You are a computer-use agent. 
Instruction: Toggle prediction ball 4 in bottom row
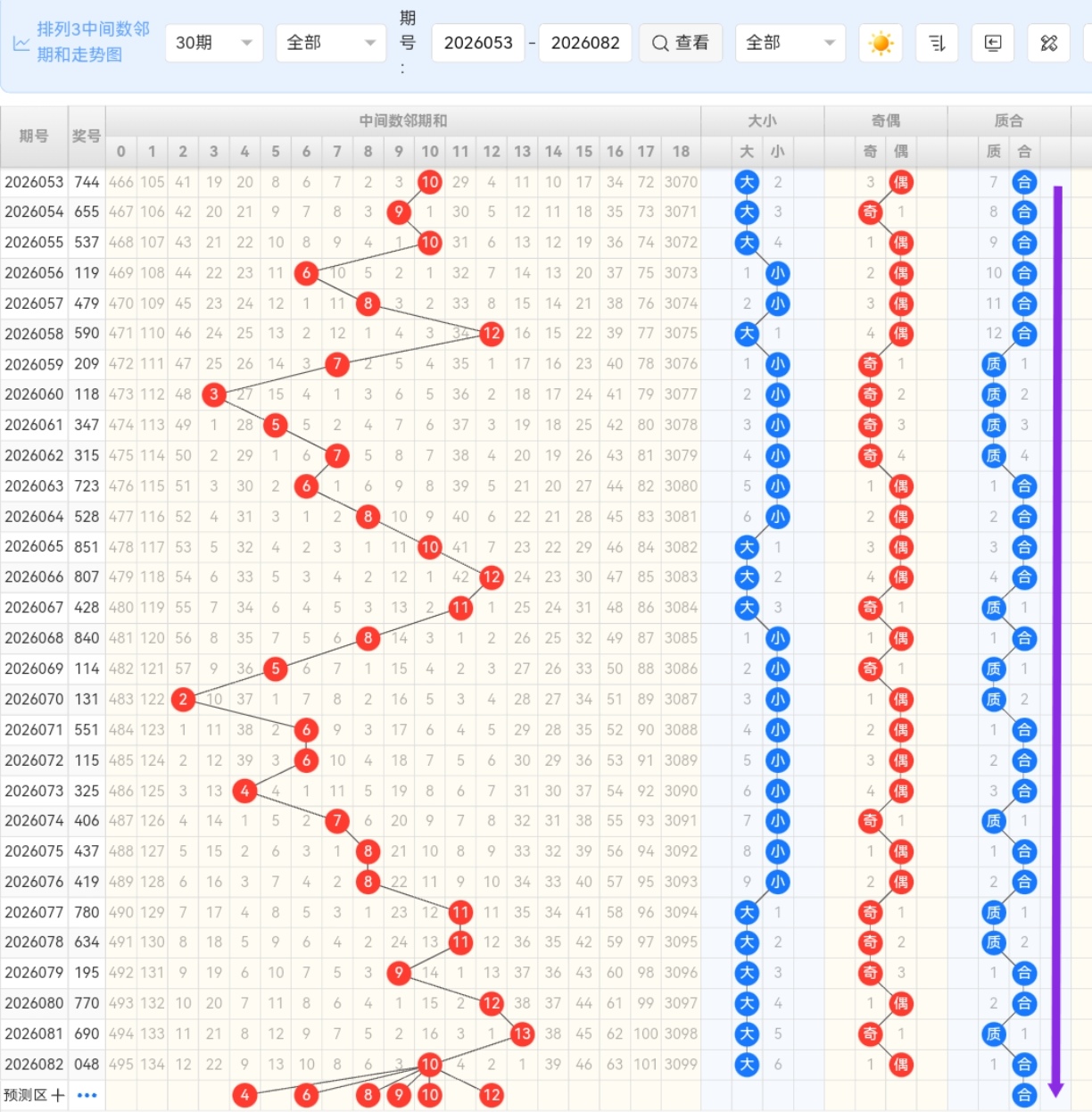click(x=244, y=1095)
